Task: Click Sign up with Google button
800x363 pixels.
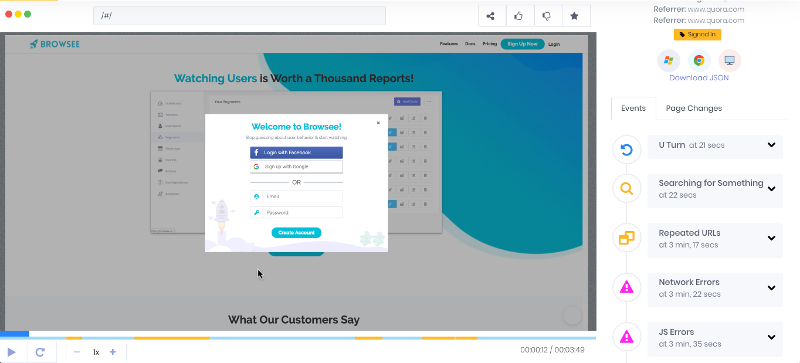Action: point(296,167)
